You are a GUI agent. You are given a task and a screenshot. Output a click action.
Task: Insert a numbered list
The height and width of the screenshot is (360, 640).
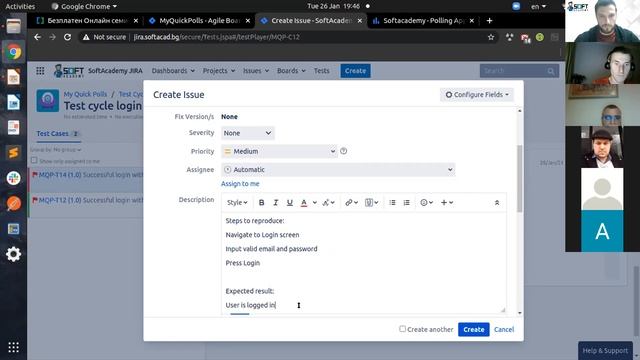tap(407, 202)
